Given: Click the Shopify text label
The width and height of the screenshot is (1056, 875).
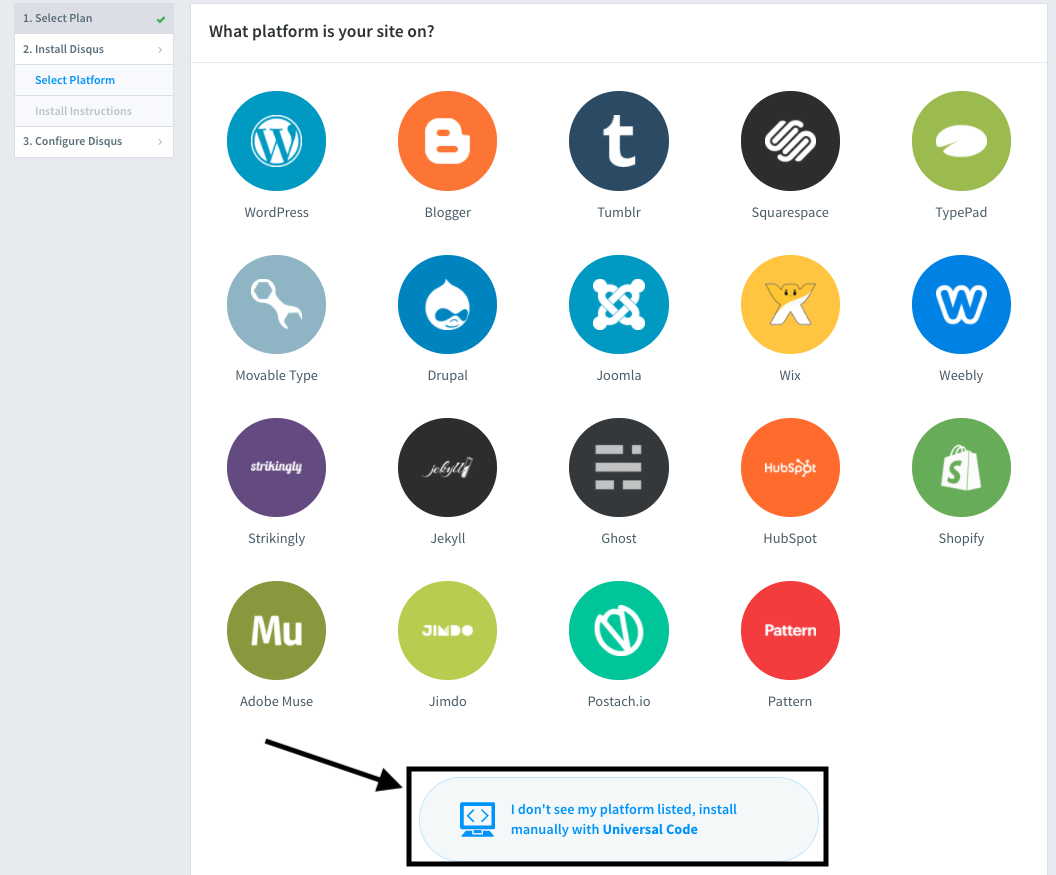Looking at the screenshot, I should click(x=961, y=539).
